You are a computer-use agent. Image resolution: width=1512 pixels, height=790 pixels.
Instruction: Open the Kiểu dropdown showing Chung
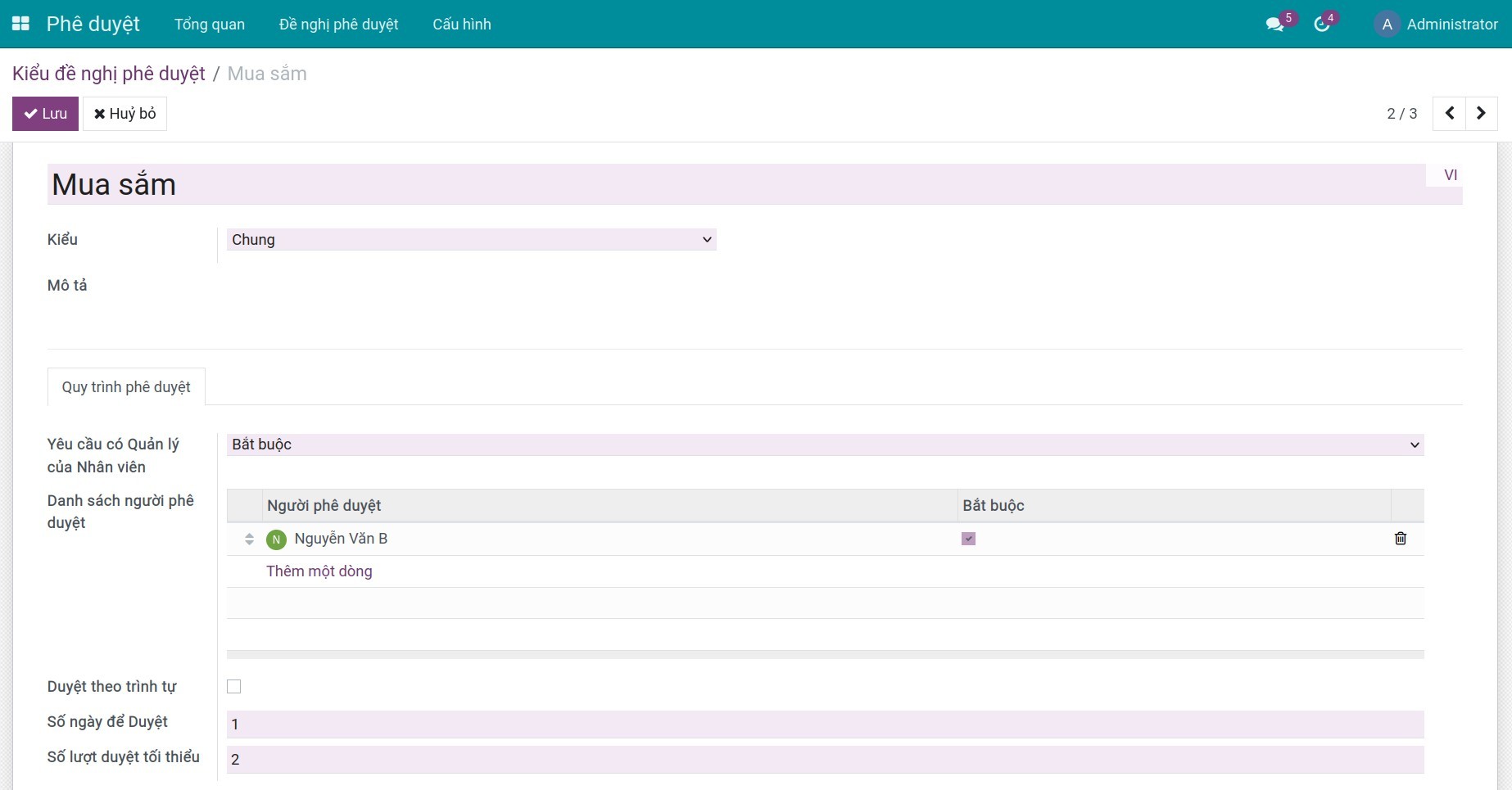(472, 240)
